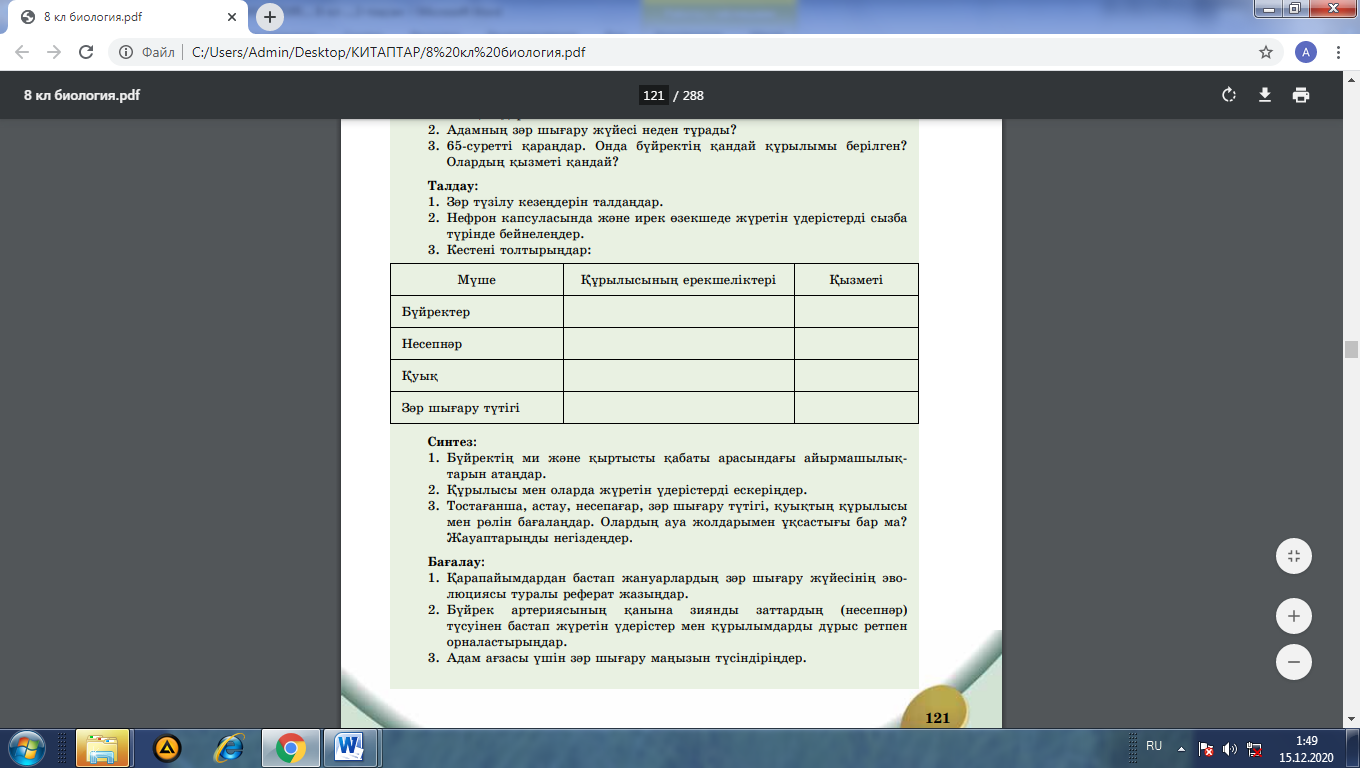
Task: Click the network status tray icon
Action: (1253, 748)
